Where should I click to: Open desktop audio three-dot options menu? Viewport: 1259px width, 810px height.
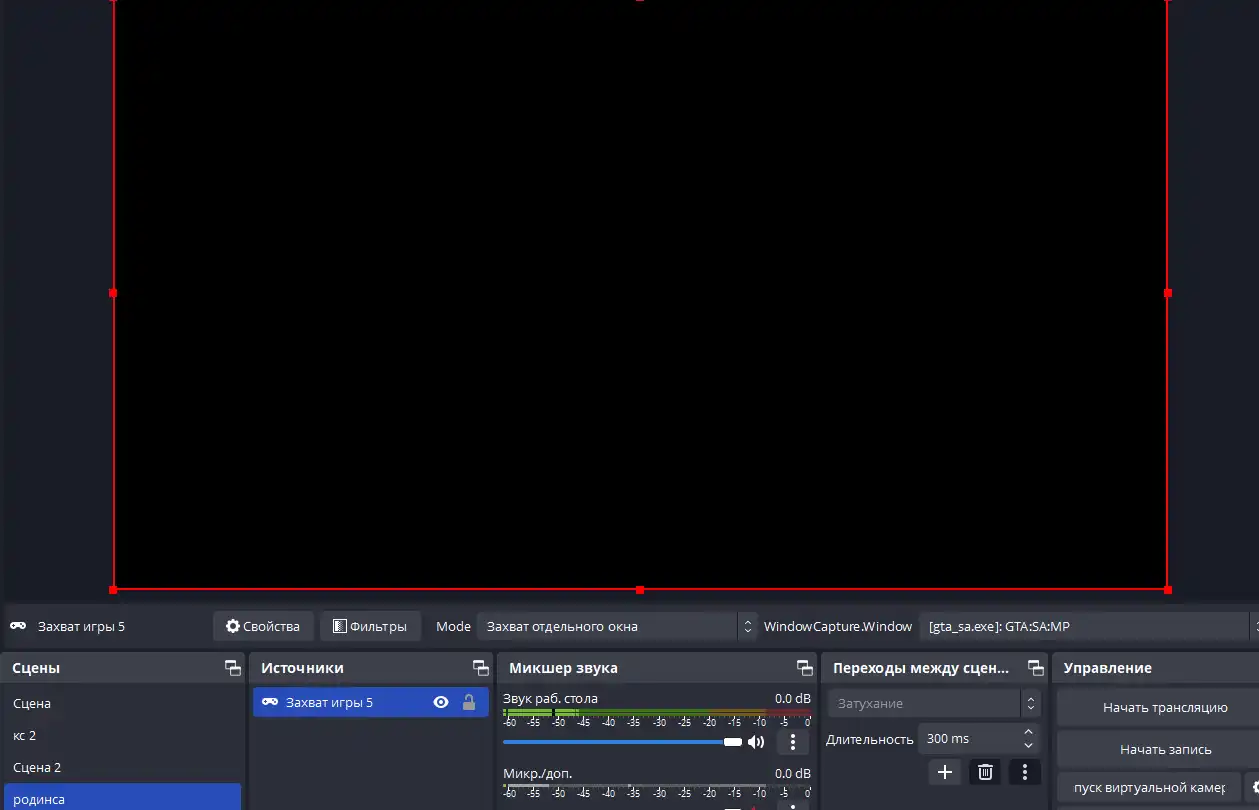792,742
